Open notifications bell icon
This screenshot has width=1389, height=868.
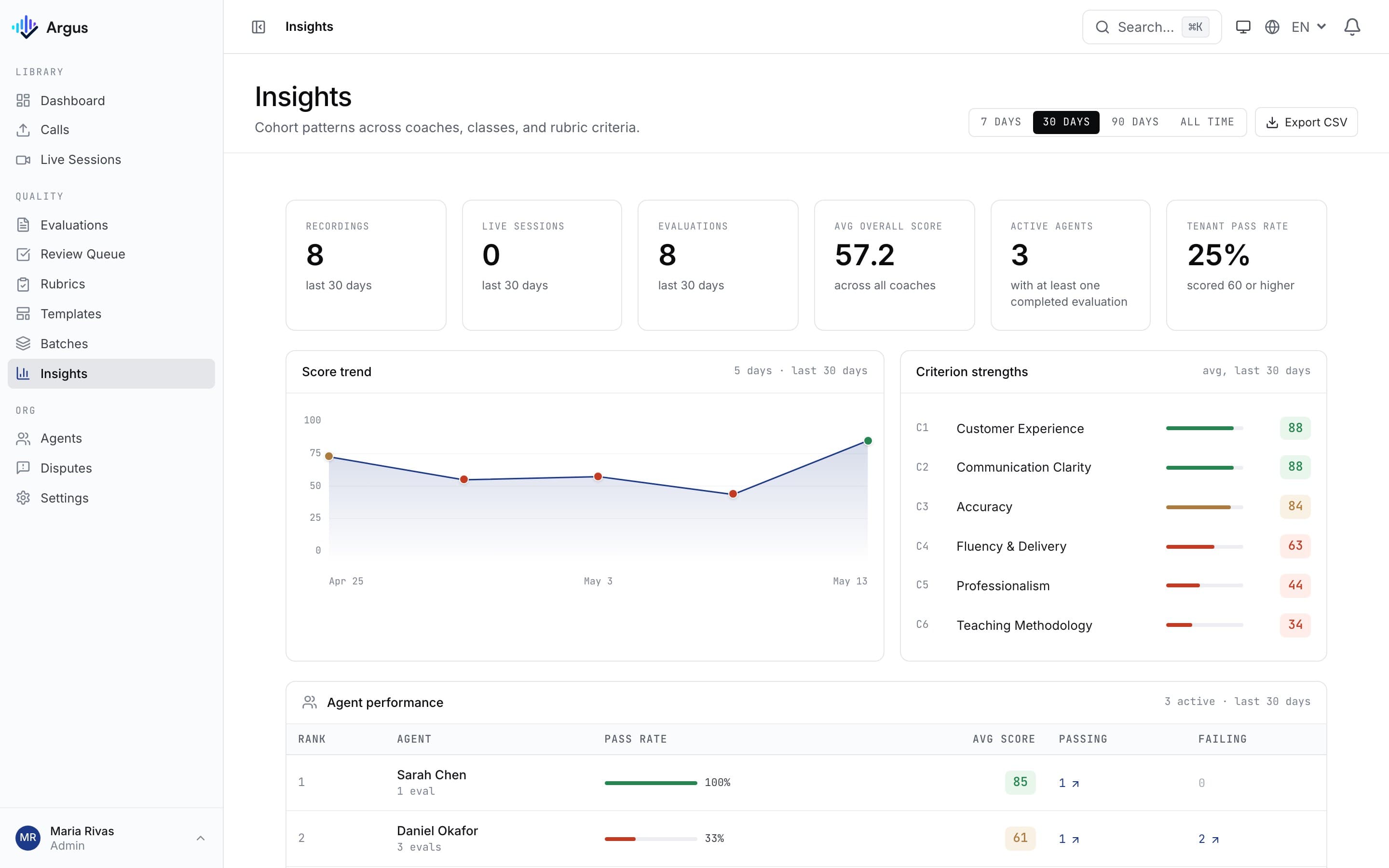1352,27
